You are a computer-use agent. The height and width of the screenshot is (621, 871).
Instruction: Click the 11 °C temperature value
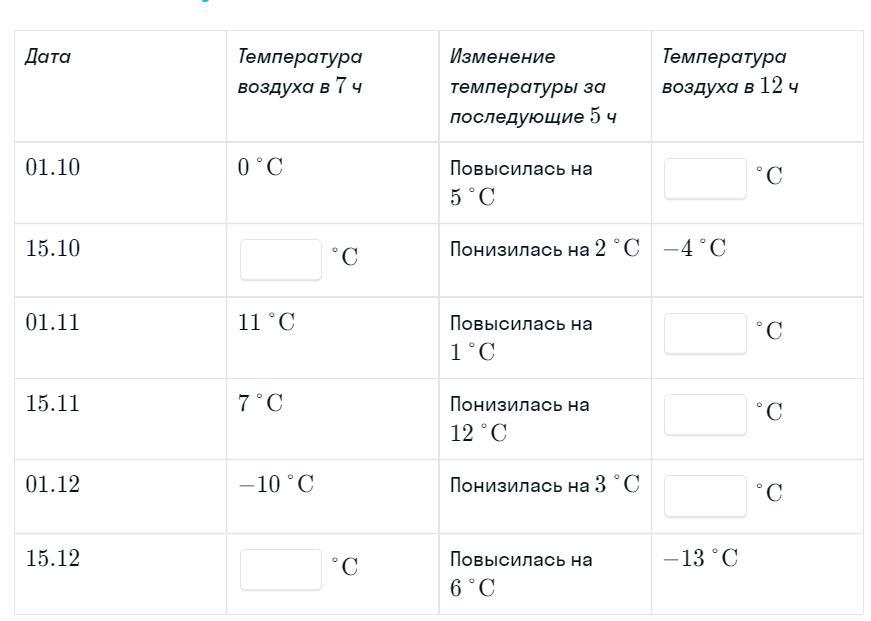(266, 322)
